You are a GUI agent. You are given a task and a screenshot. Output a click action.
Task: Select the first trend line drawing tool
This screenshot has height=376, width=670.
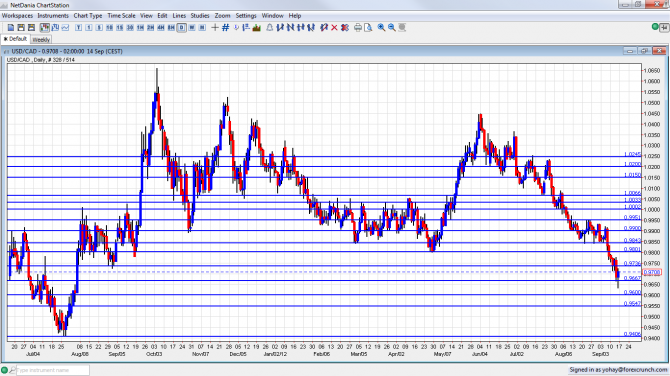click(x=280, y=27)
